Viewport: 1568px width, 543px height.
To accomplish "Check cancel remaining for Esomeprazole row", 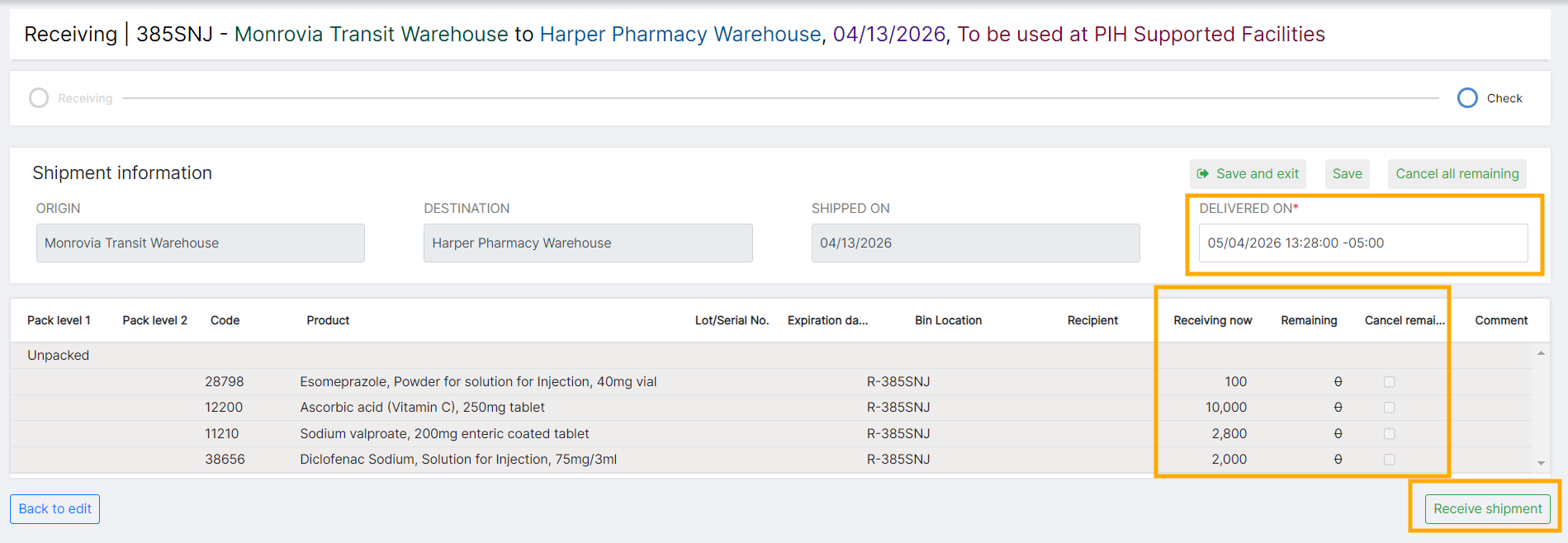I will point(1390,382).
